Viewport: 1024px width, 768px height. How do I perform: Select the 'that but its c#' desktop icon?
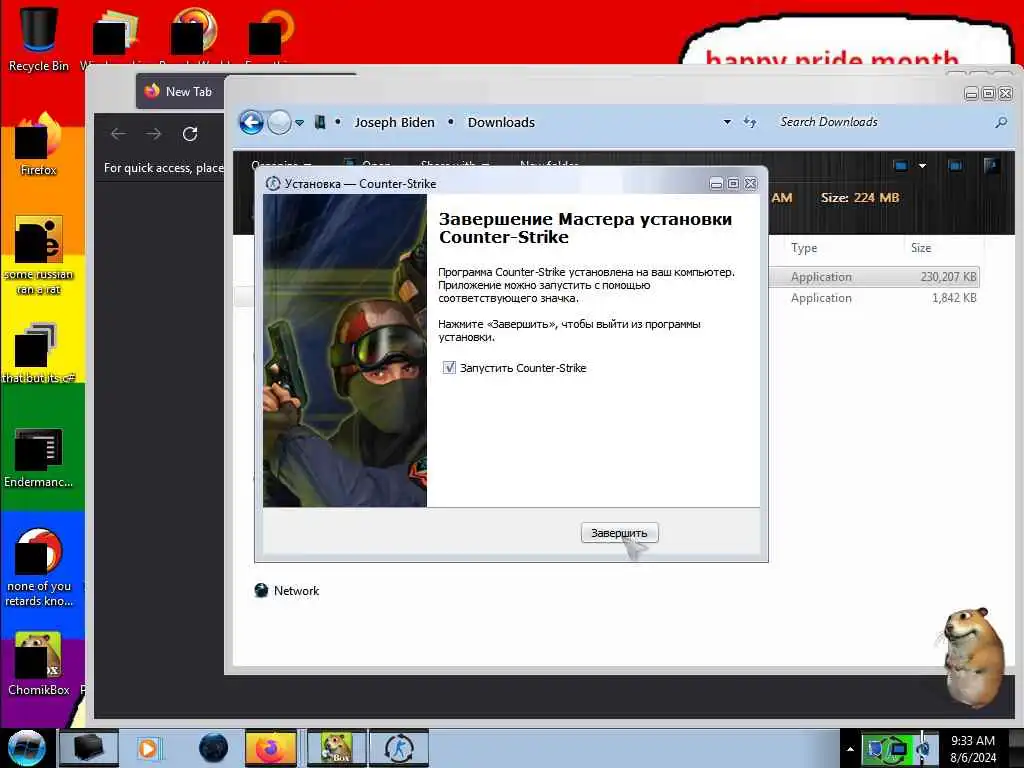pyautogui.click(x=39, y=353)
